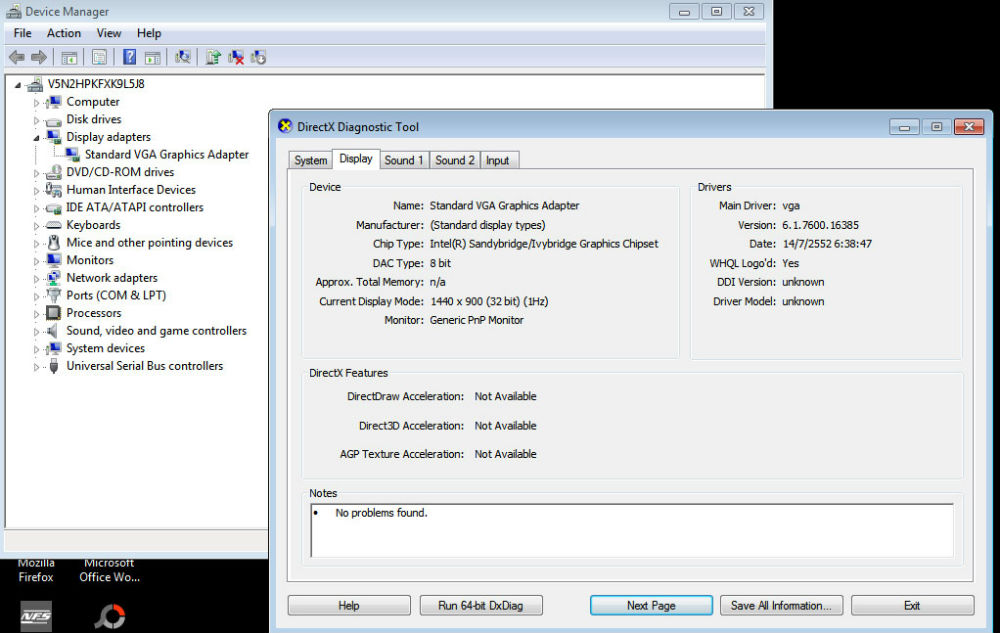Open the View menu in Device Manager

109,33
